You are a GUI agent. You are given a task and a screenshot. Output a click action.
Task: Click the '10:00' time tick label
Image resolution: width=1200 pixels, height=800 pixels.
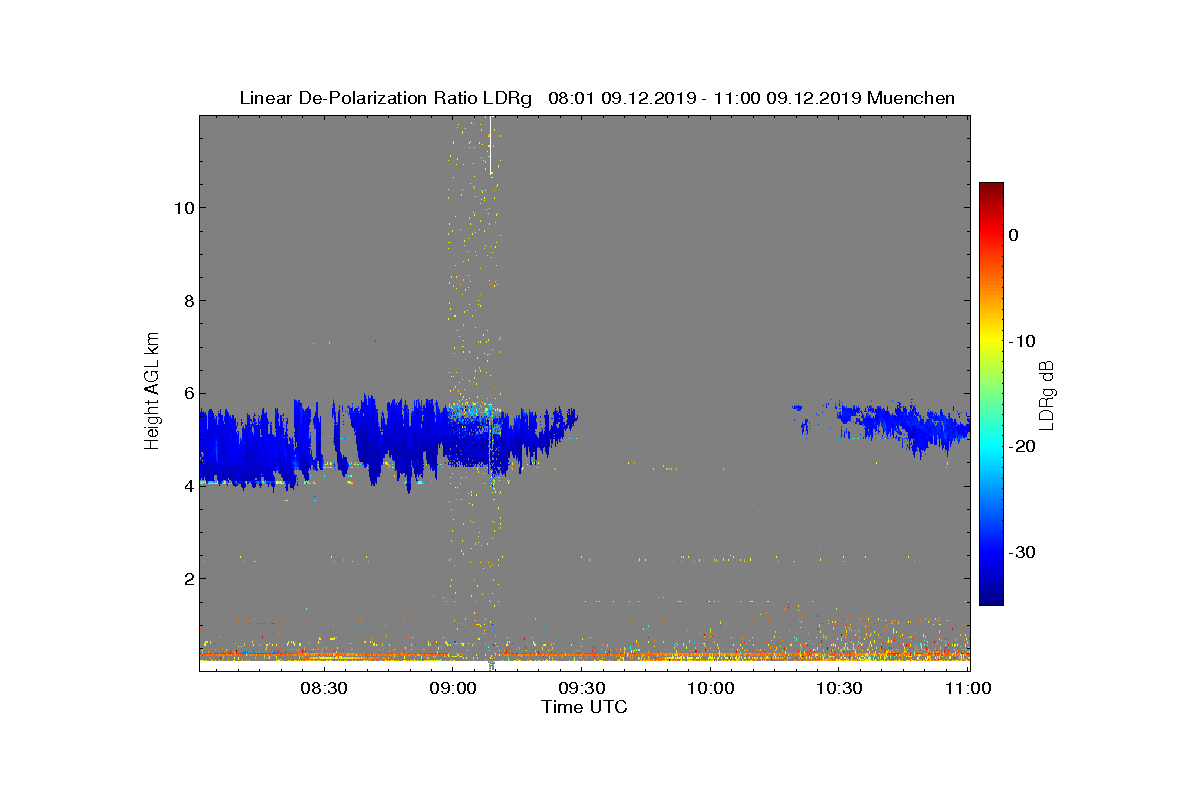tap(712, 688)
